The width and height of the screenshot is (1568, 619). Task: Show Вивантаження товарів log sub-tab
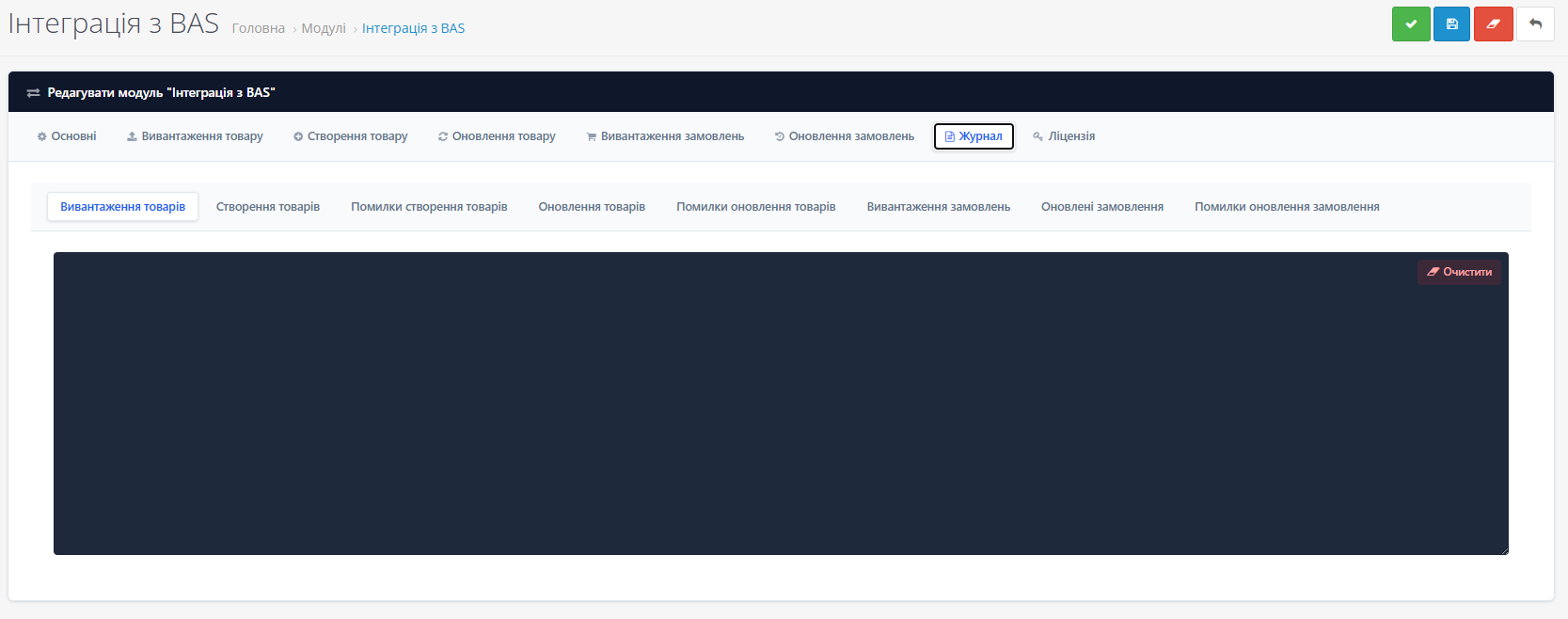[x=123, y=207]
